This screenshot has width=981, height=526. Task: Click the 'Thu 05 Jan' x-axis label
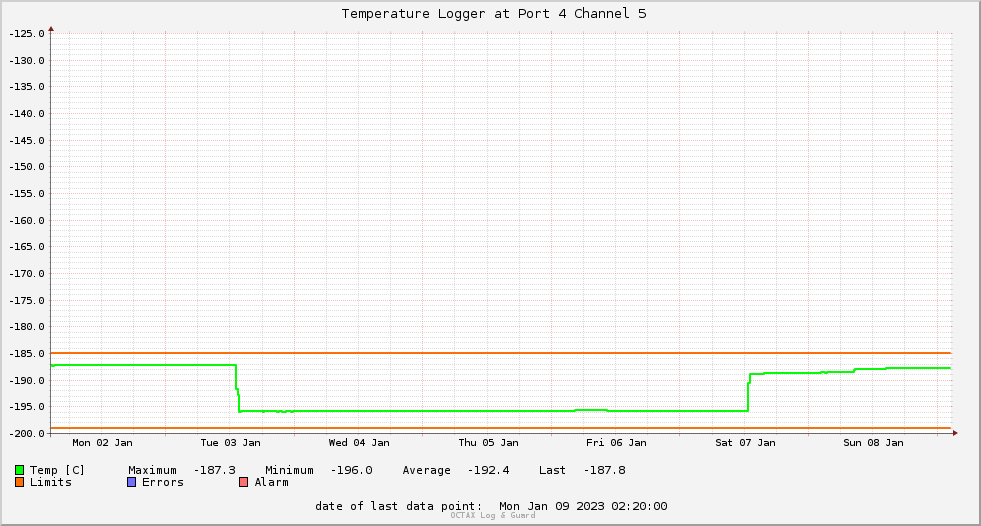(x=489, y=443)
